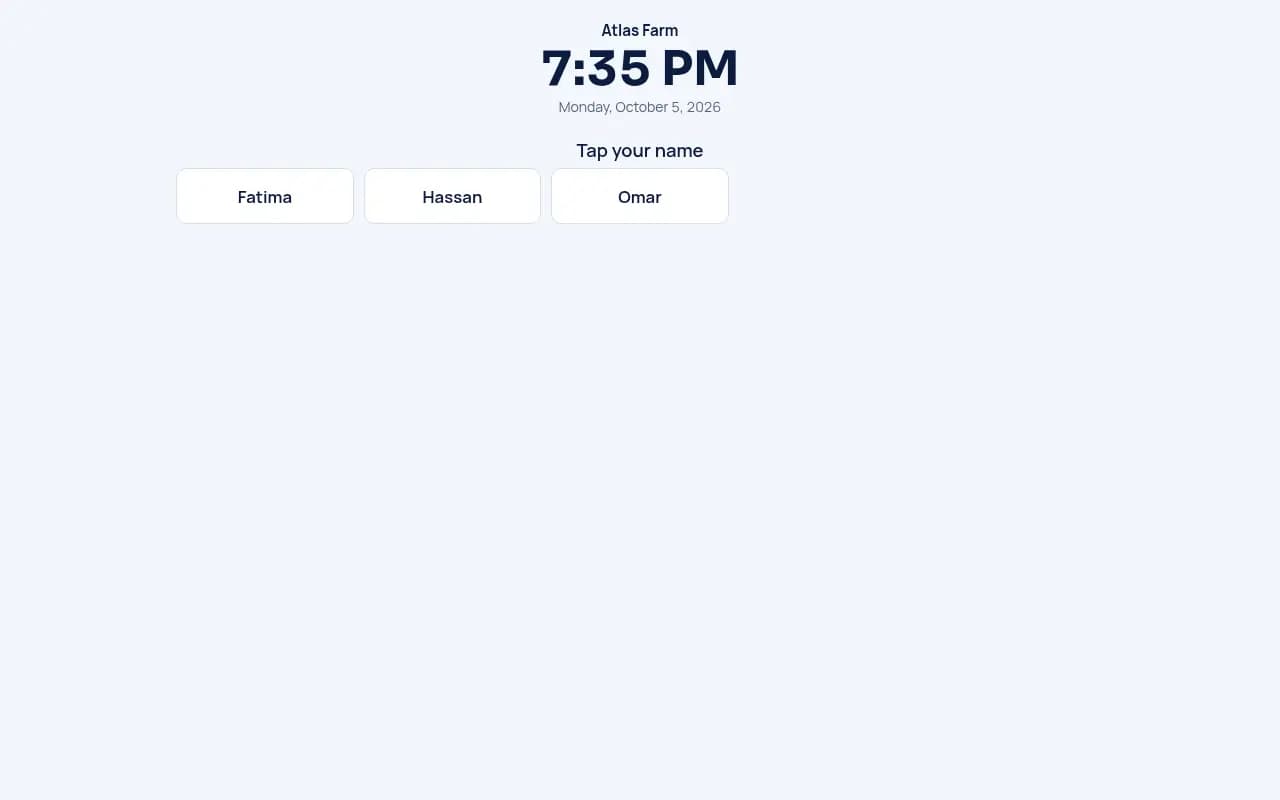Select Hassan from the name list
The height and width of the screenshot is (800, 1280).
(x=452, y=196)
